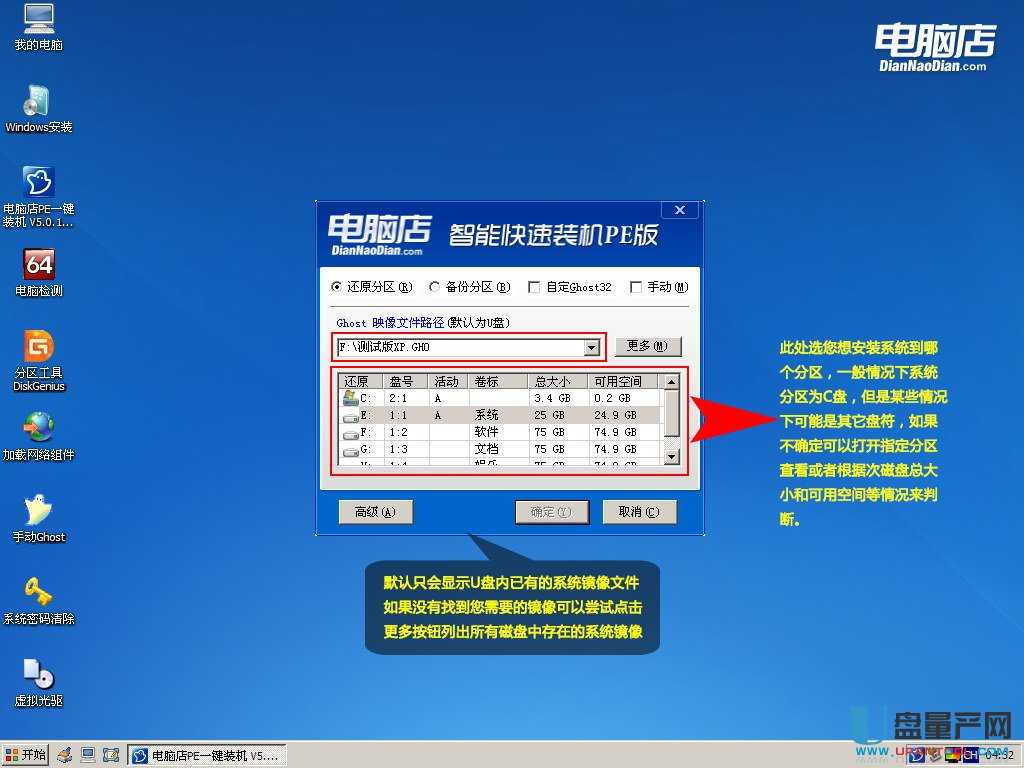The image size is (1024, 768).
Task: Click the first quick launch icon beside 开始
Action: [64, 756]
